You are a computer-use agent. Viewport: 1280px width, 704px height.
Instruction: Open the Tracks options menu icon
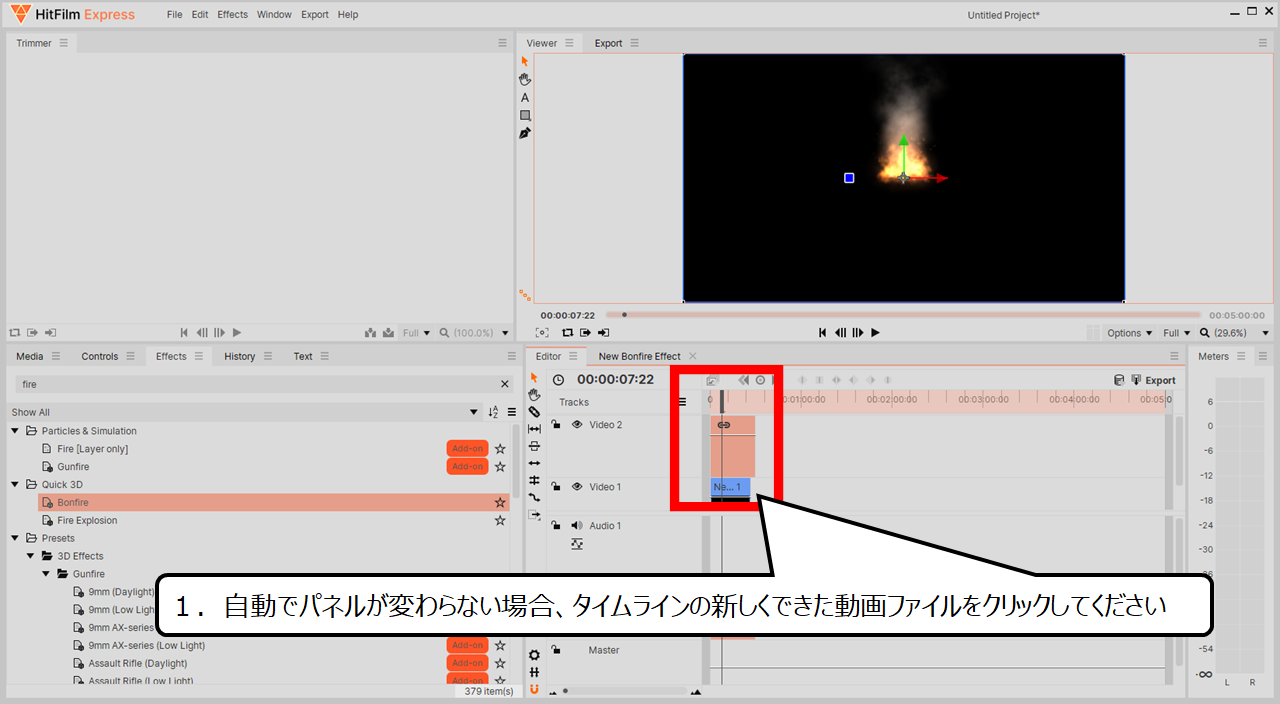pyautogui.click(x=683, y=402)
